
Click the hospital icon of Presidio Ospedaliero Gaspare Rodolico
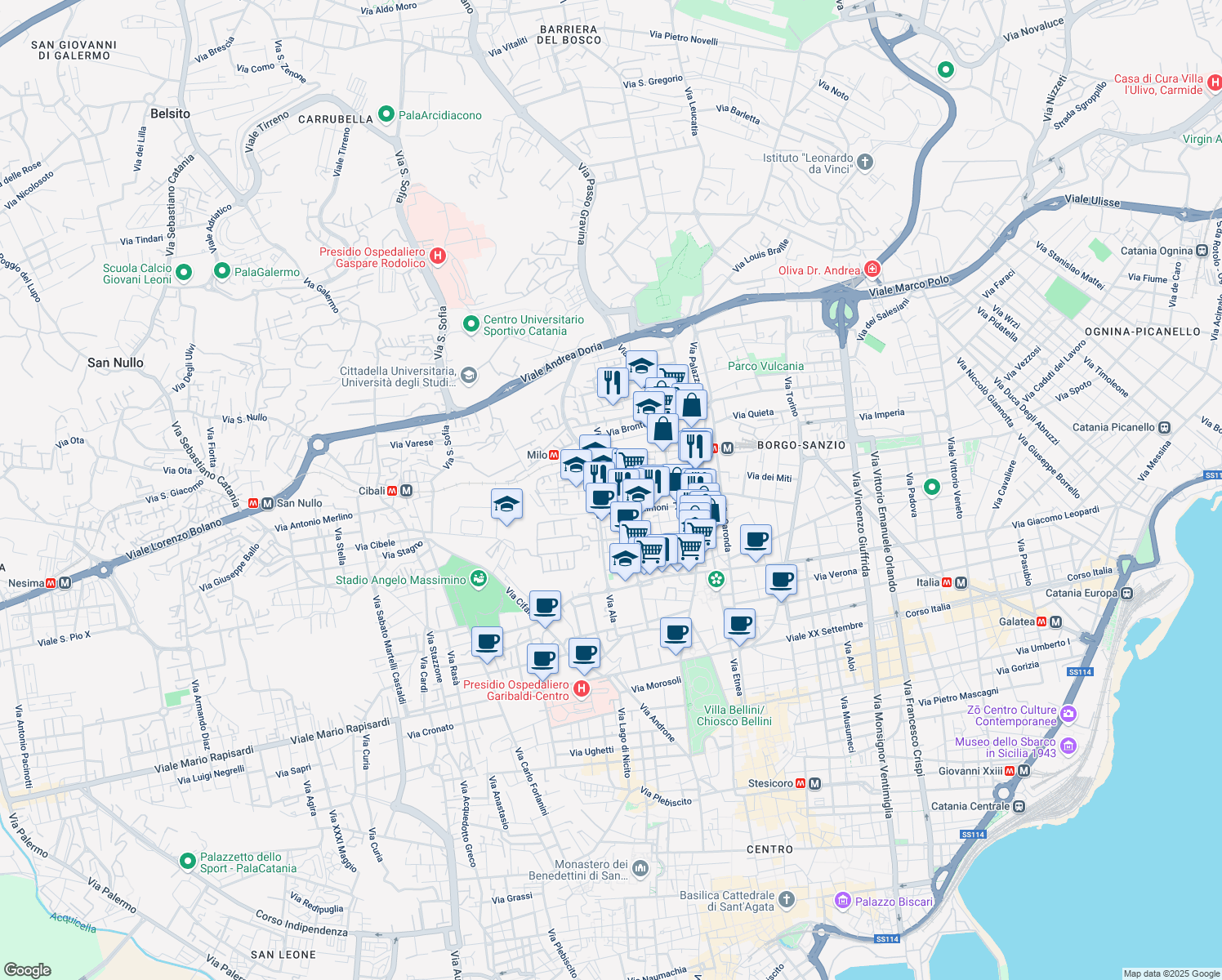click(437, 256)
